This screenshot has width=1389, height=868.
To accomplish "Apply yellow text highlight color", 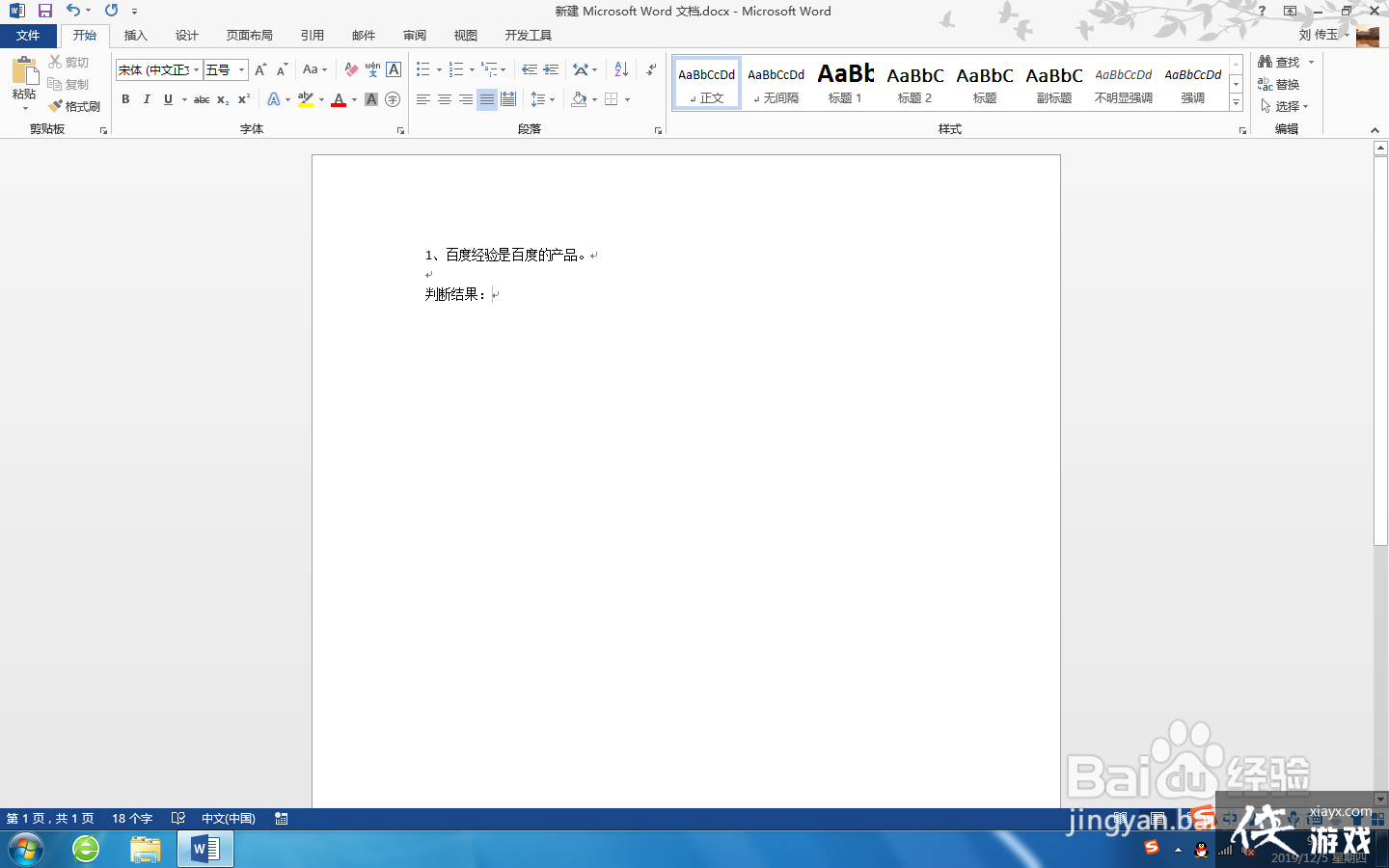I will coord(306,99).
